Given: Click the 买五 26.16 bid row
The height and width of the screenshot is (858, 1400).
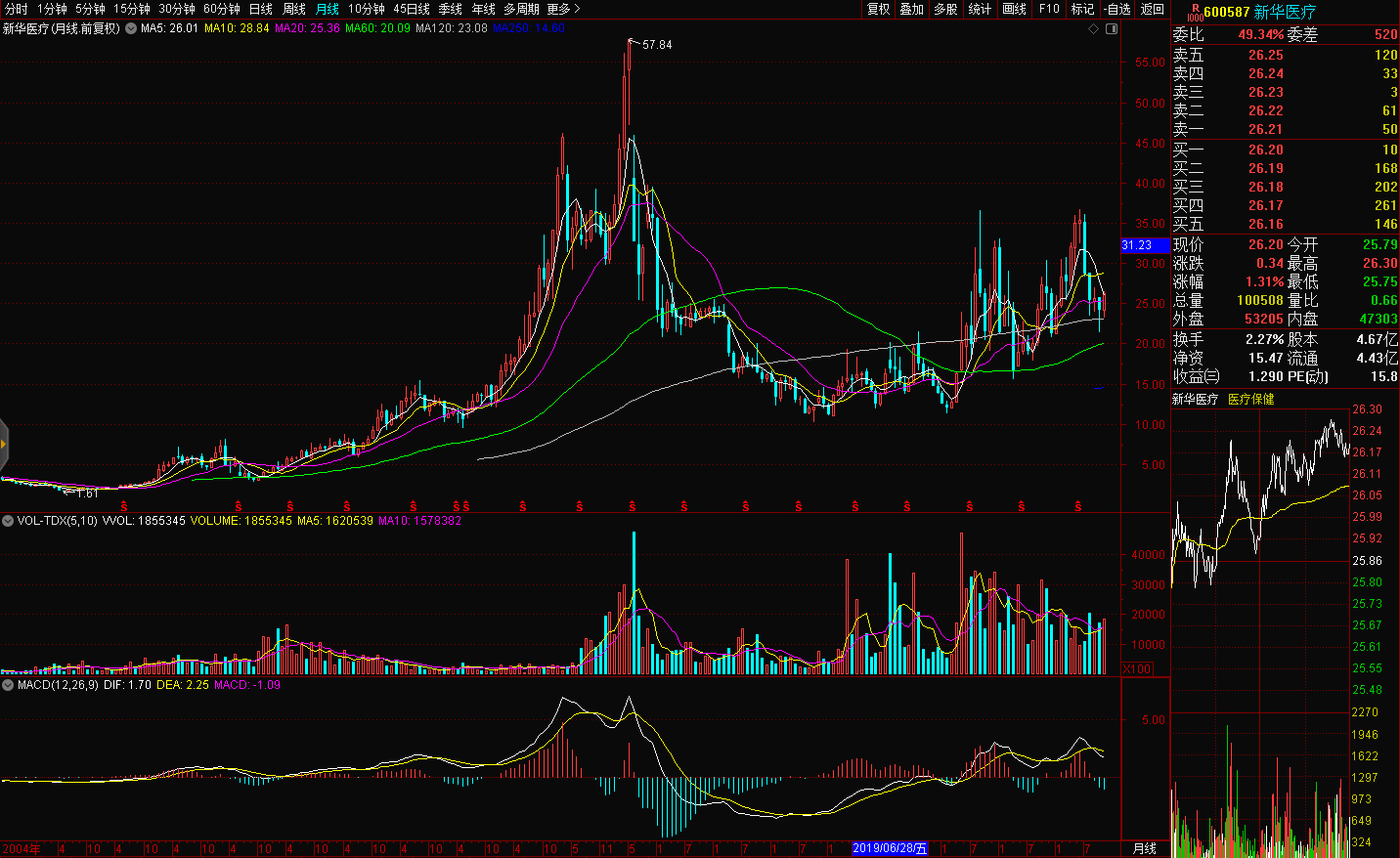Looking at the screenshot, I should pyautogui.click(x=1285, y=224).
